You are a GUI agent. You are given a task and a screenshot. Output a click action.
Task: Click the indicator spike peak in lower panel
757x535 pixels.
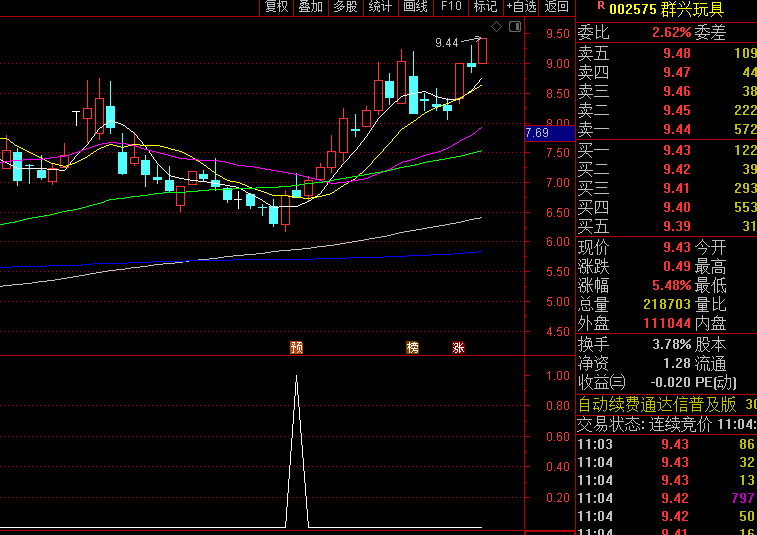(296, 376)
